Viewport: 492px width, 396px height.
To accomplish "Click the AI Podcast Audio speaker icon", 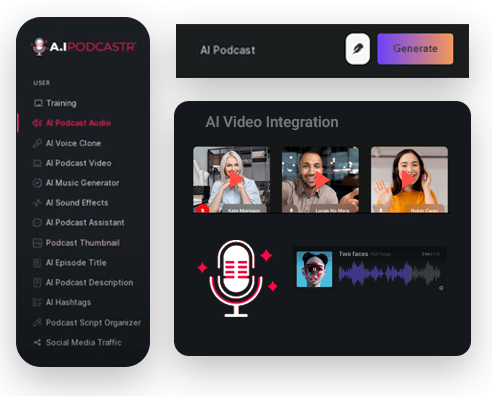I will point(37,123).
